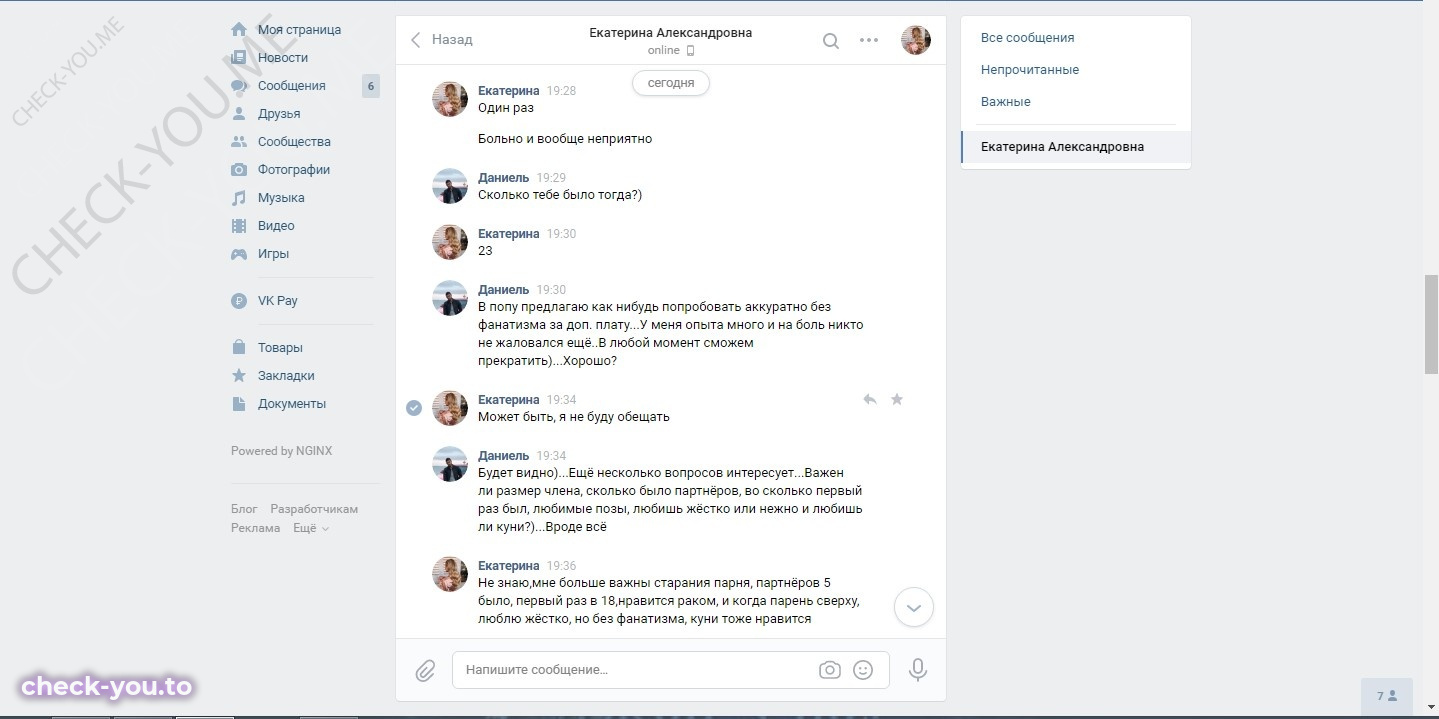Click the message text 'Больно и вообще неприятно'
1439x719 pixels.
pyautogui.click(x=565, y=139)
